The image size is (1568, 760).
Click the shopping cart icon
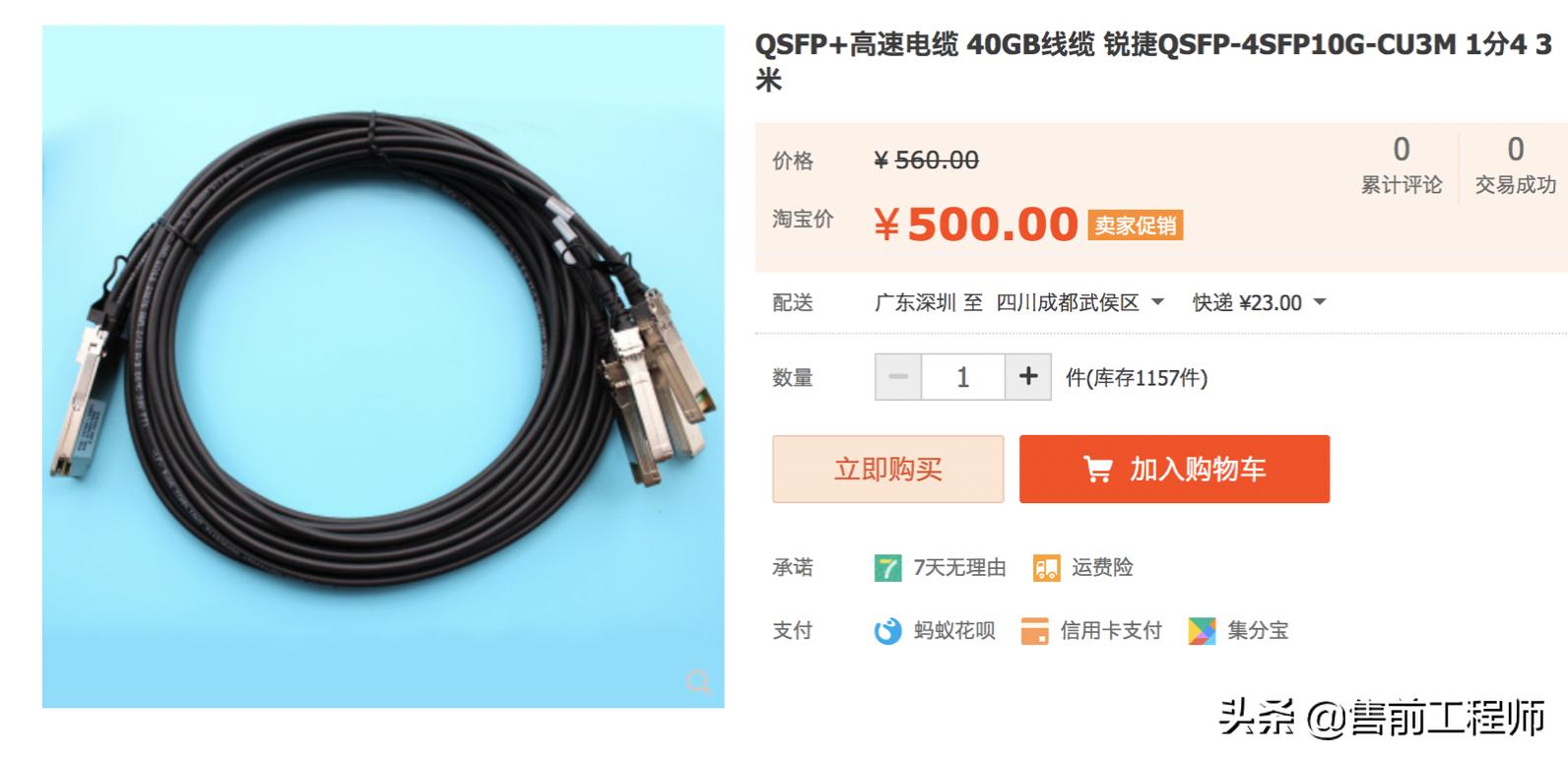click(x=1097, y=470)
